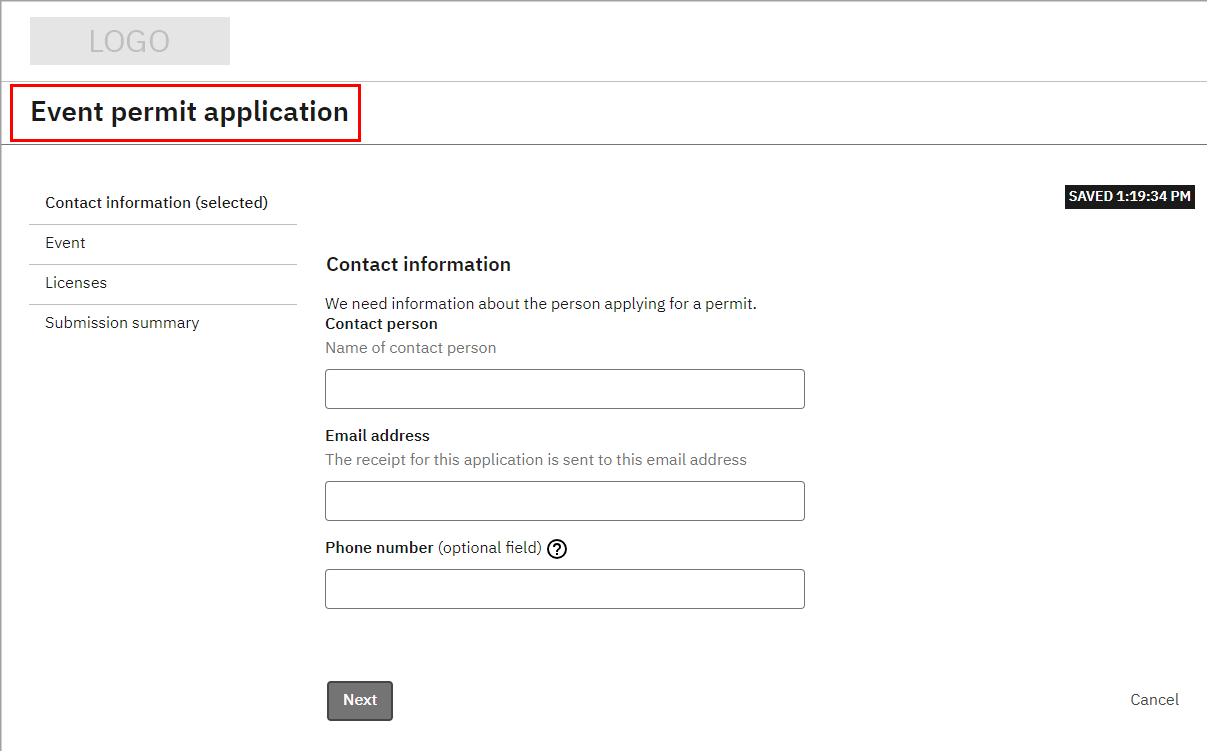Viewport: 1207px width, 751px height.
Task: Click the Phone number field label
Action: point(380,548)
